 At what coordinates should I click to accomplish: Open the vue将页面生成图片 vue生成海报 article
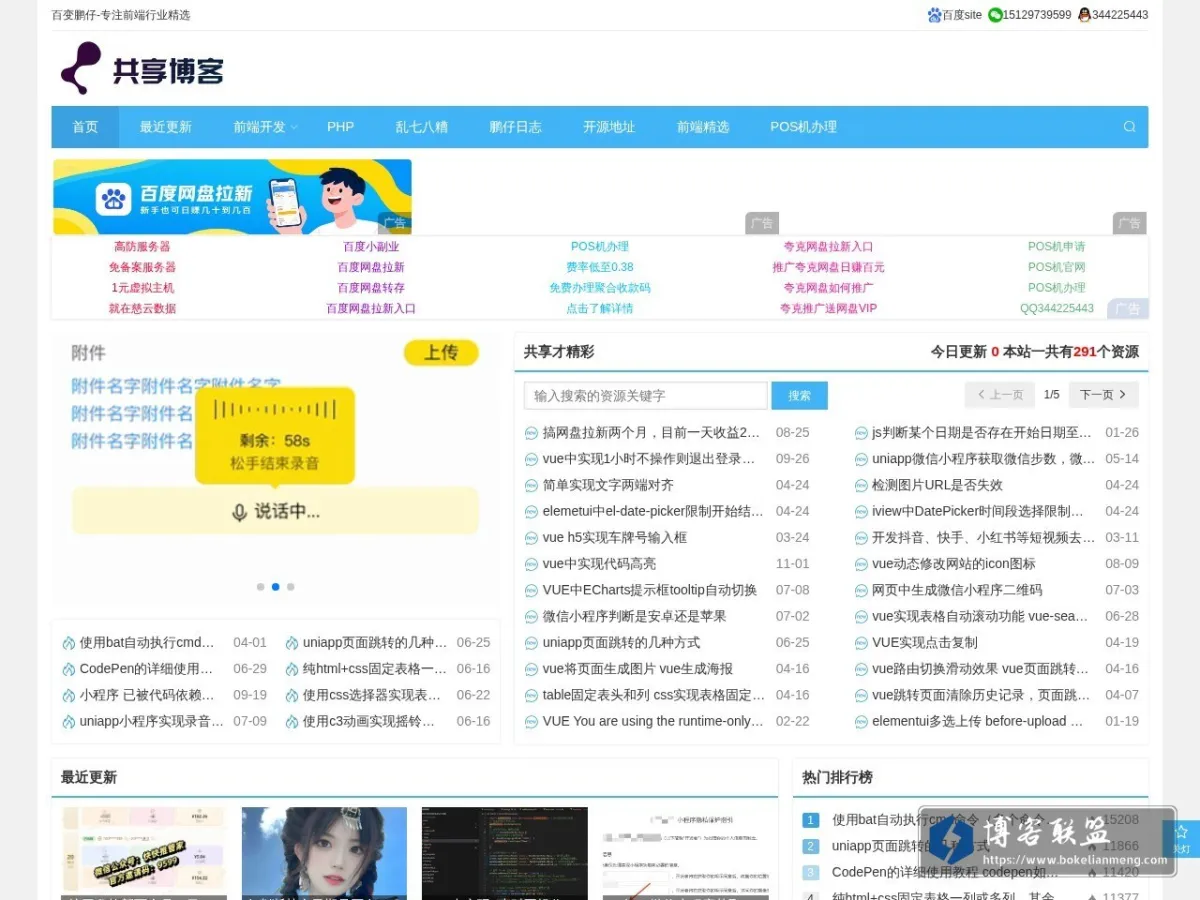[x=638, y=669]
